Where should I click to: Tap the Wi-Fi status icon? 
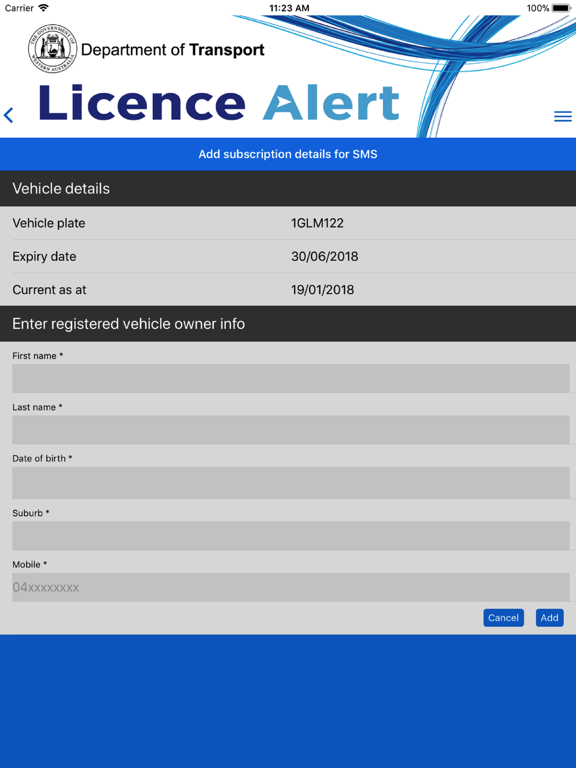[44, 8]
